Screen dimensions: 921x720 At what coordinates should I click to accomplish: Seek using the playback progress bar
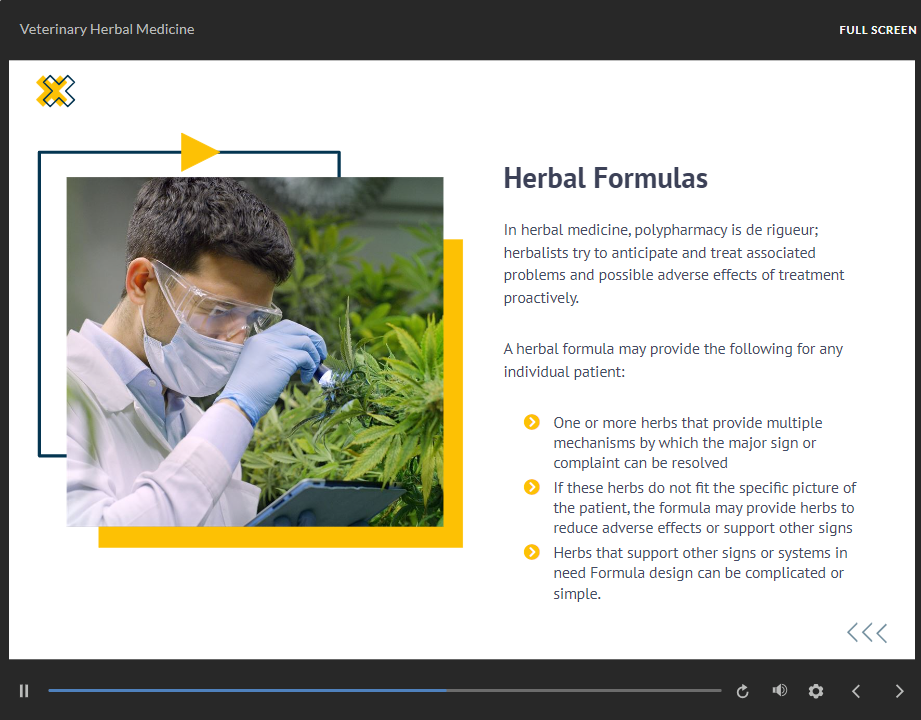pos(384,691)
